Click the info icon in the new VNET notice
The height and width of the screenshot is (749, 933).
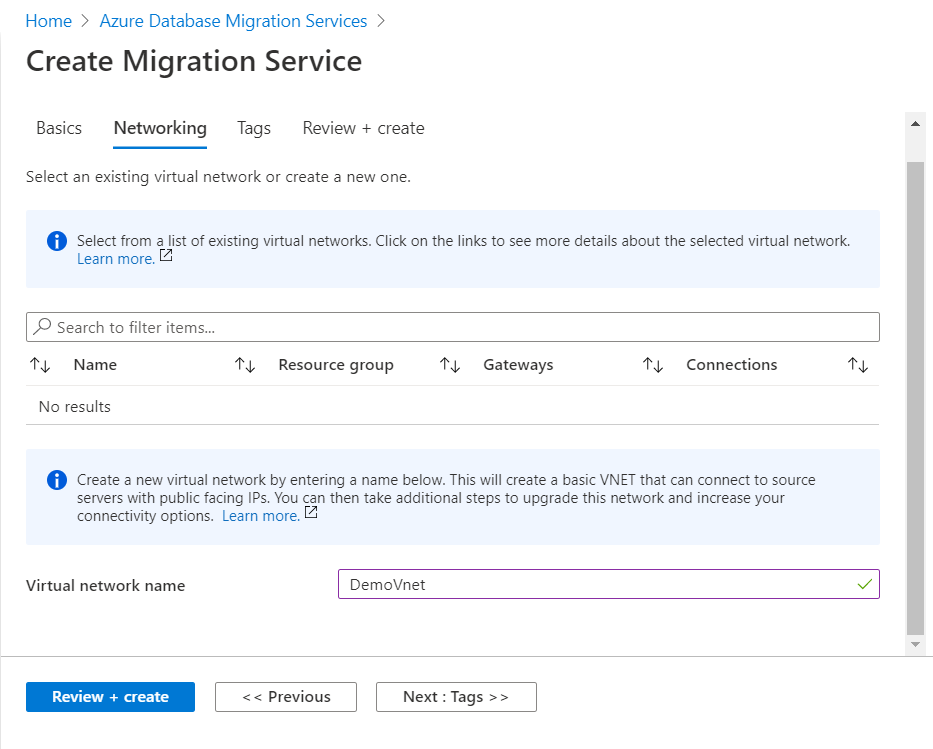pyautogui.click(x=57, y=480)
